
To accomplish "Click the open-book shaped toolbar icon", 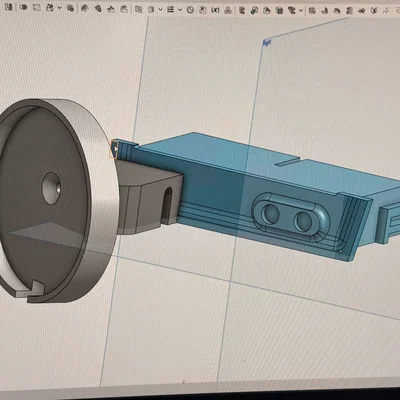I will (x=374, y=10).
